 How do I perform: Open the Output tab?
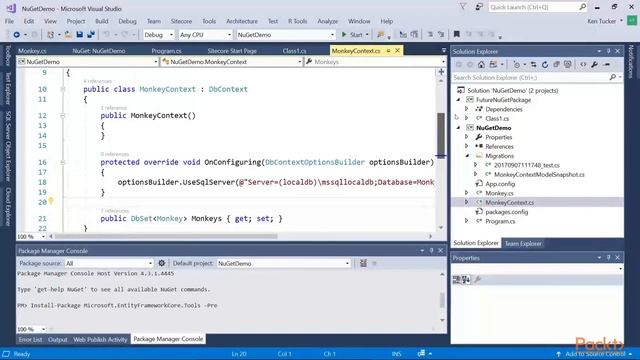pos(58,339)
